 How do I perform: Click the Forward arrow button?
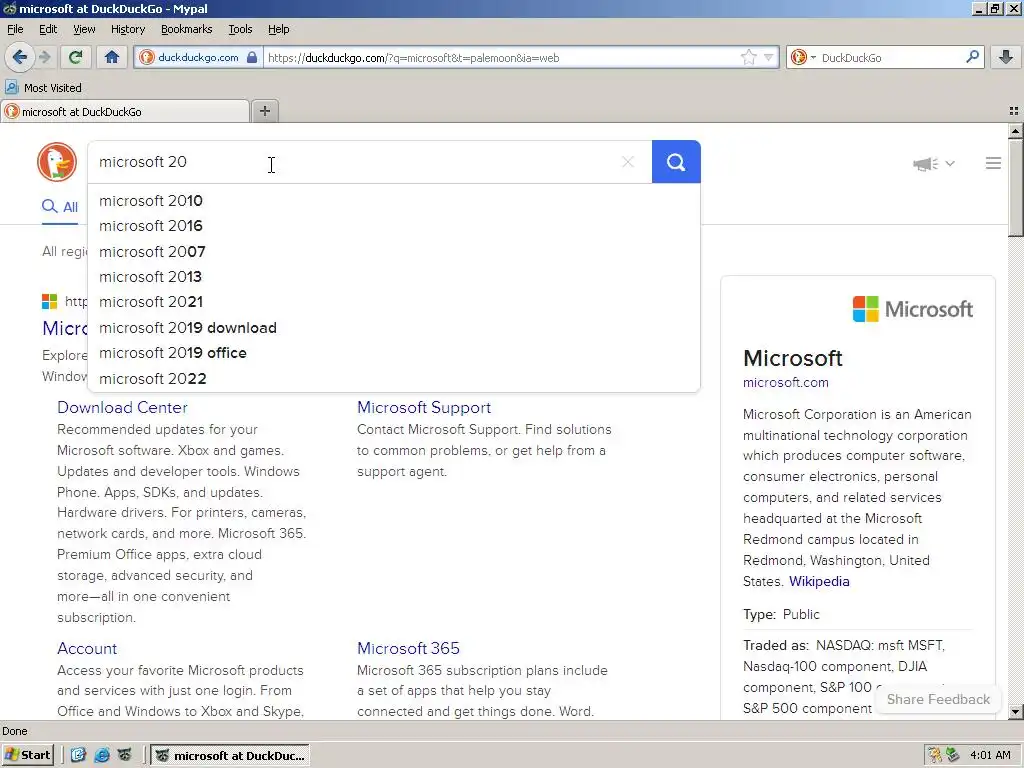click(44, 57)
